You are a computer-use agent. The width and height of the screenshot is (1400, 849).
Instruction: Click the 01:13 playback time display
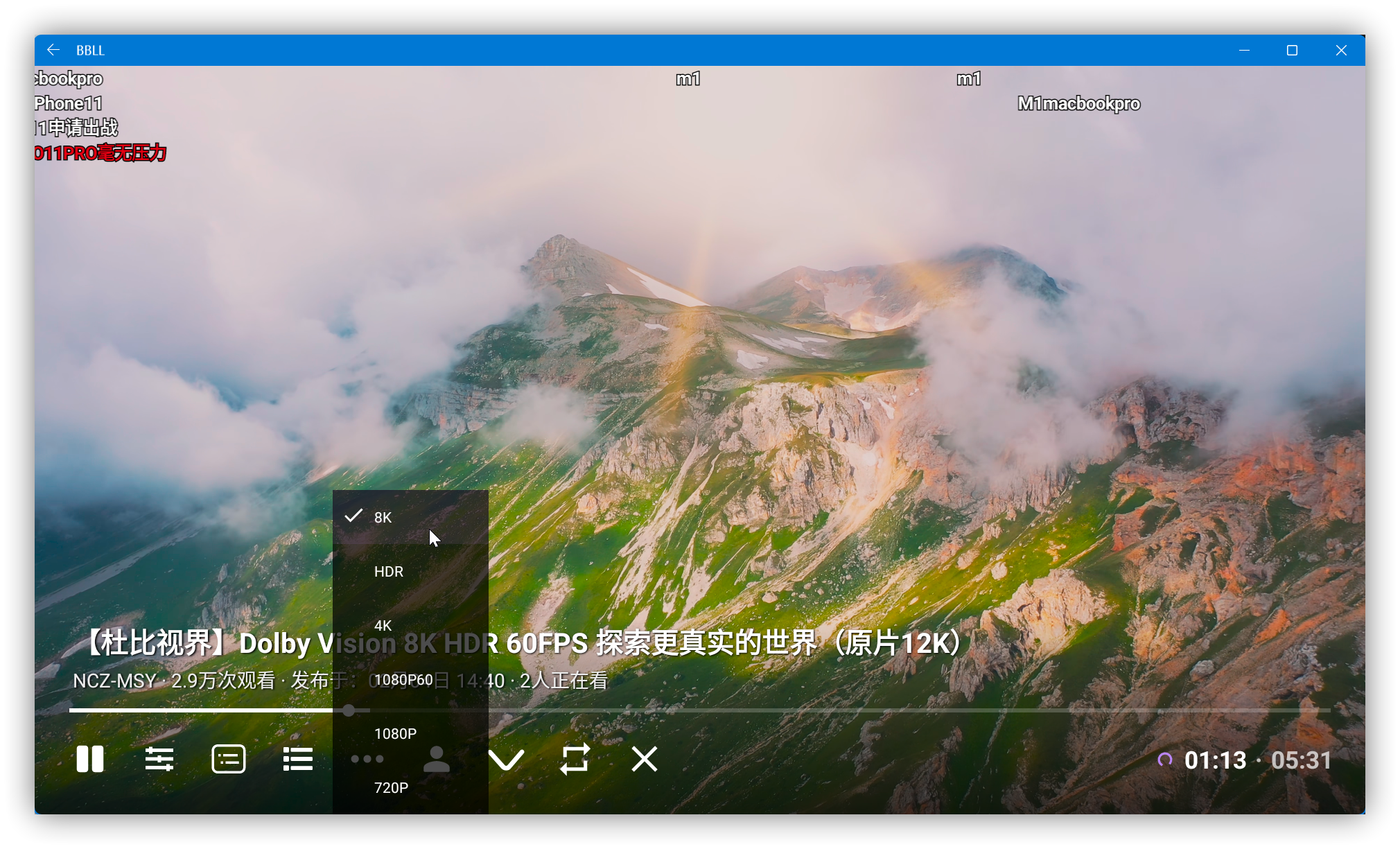[1214, 760]
